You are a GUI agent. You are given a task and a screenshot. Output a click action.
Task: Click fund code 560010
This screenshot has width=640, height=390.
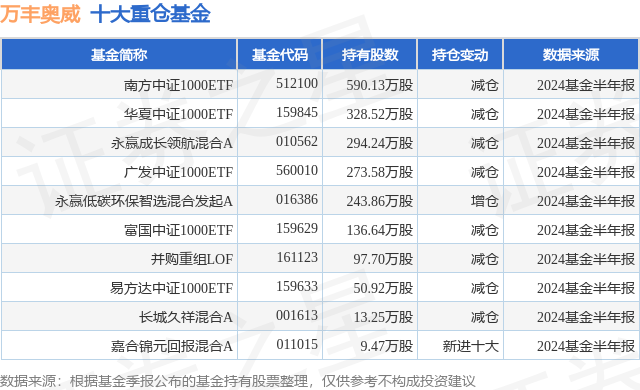click(297, 170)
